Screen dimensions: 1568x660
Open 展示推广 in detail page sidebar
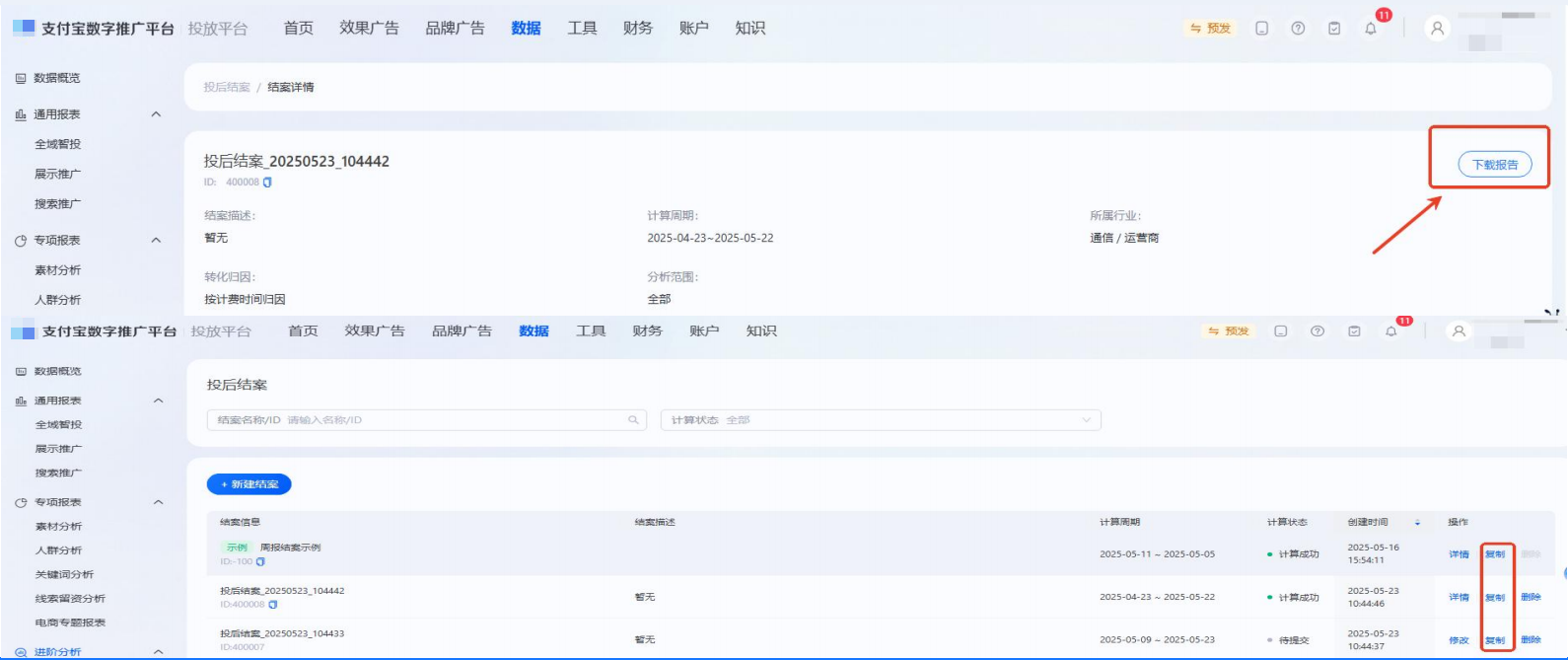(x=58, y=174)
